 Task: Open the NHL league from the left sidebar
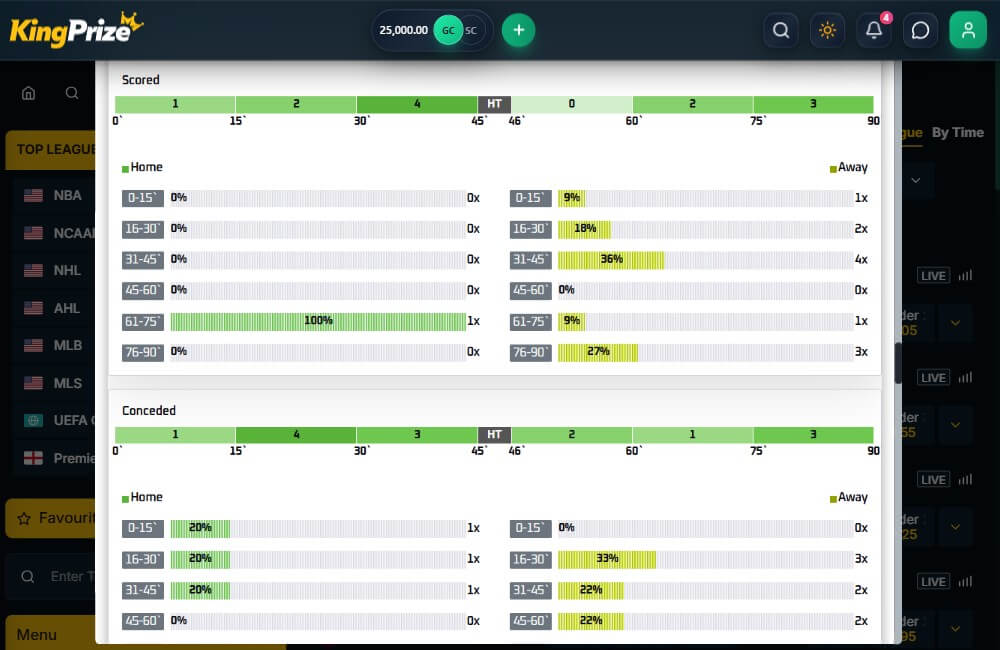[60, 270]
